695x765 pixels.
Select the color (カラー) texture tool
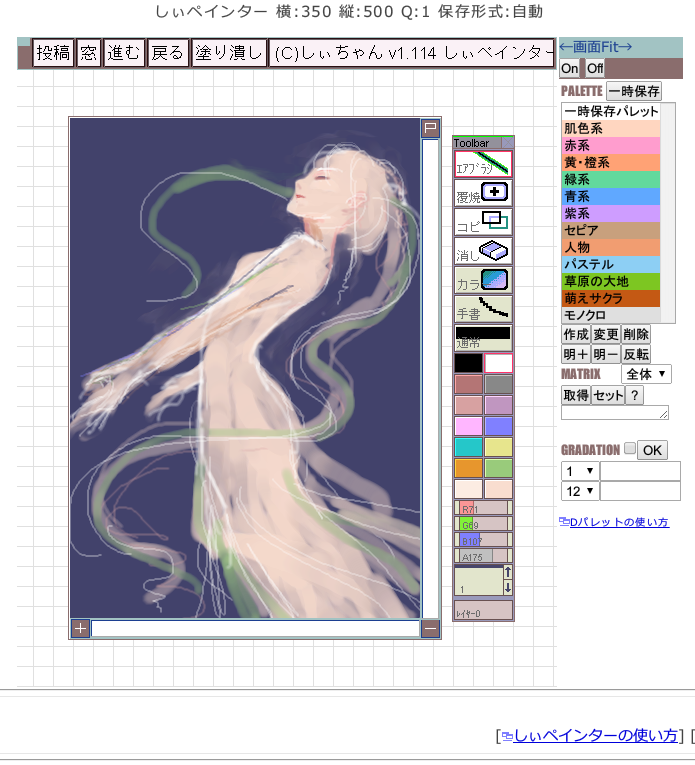coord(483,280)
